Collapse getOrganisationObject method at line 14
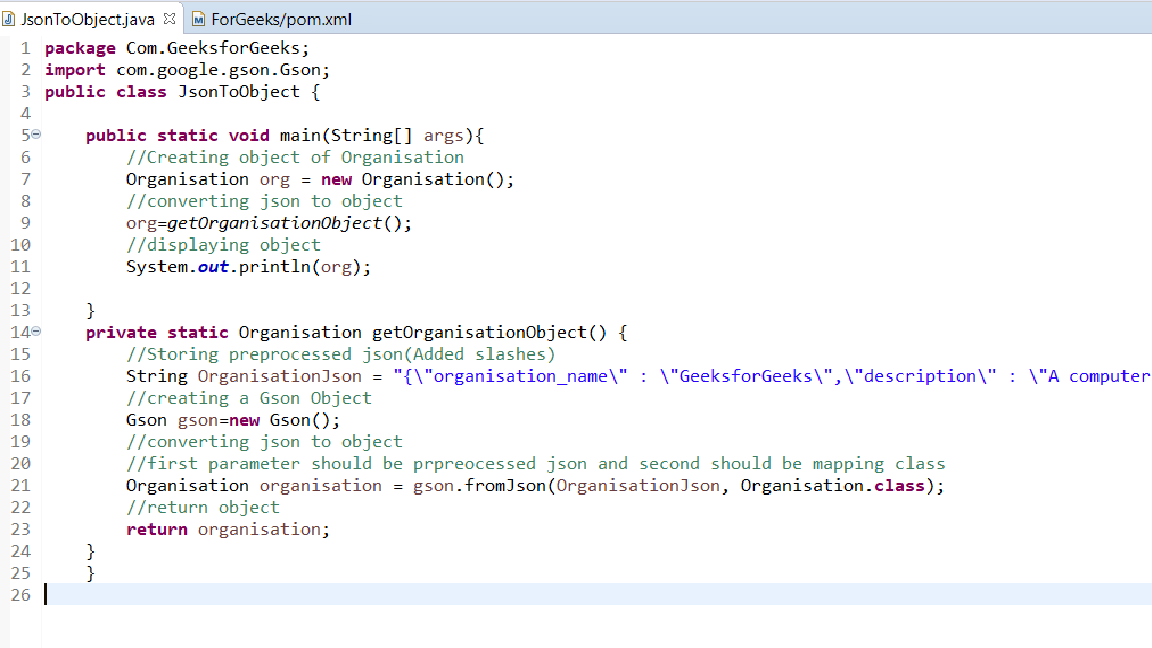1152x648 pixels. (x=36, y=331)
